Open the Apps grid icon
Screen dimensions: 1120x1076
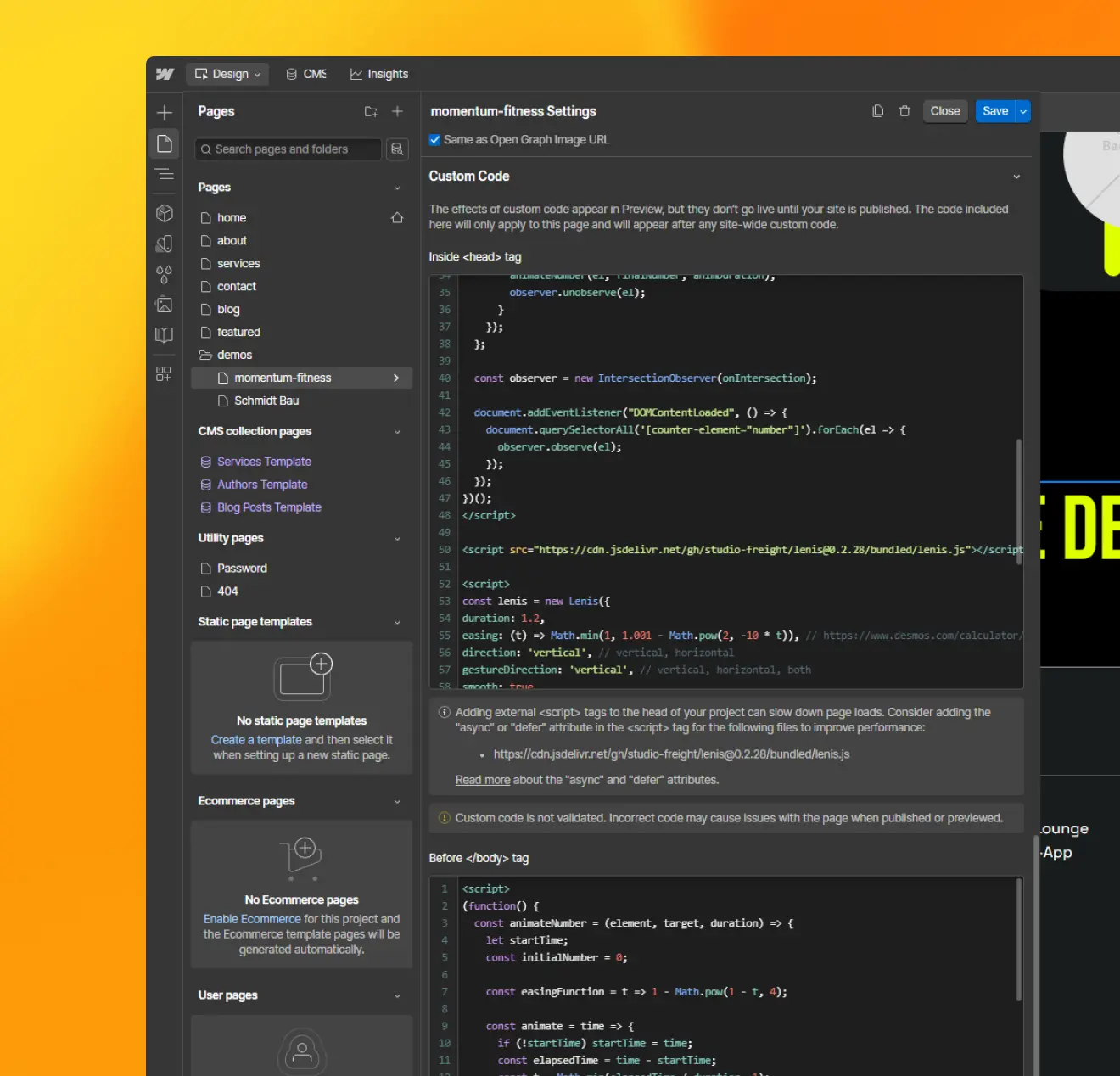(x=164, y=373)
